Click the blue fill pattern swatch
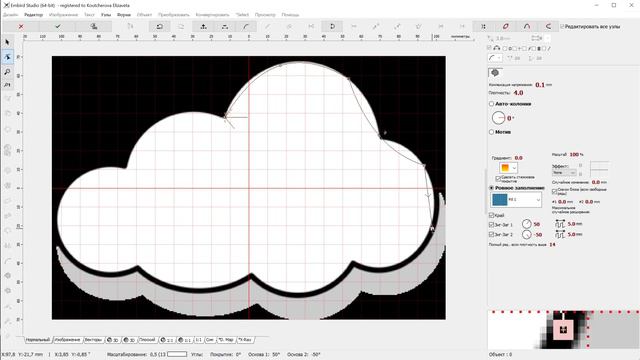Screen dimensions: 640x360 coord(500,200)
